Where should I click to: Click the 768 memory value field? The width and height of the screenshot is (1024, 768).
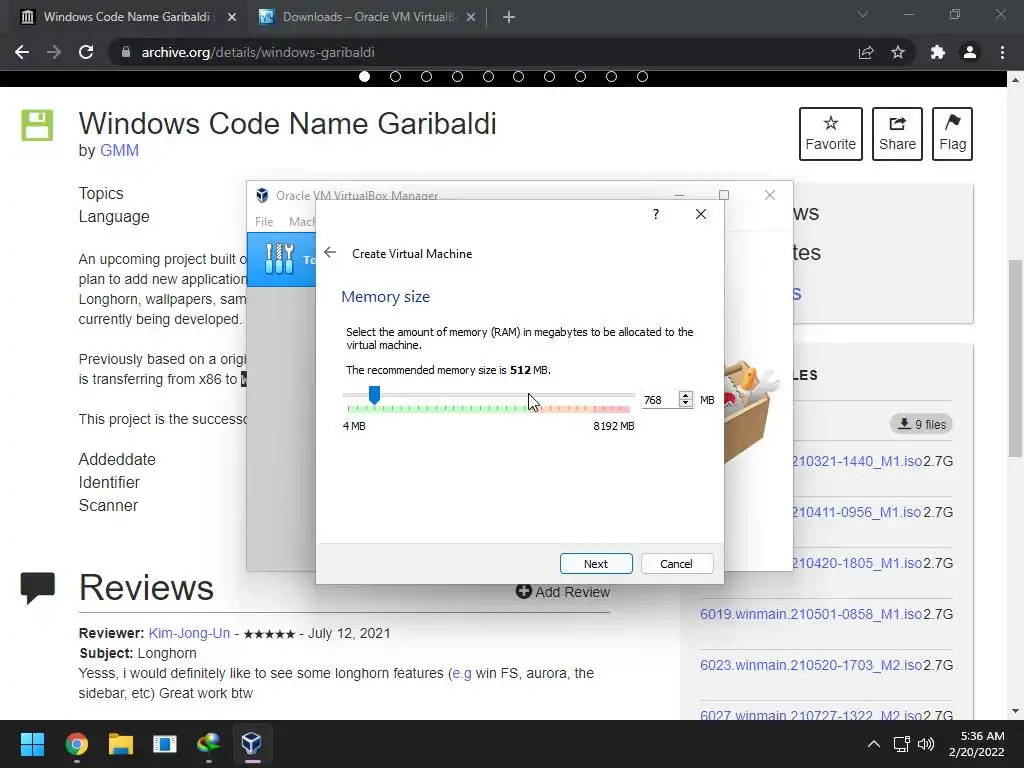point(659,400)
